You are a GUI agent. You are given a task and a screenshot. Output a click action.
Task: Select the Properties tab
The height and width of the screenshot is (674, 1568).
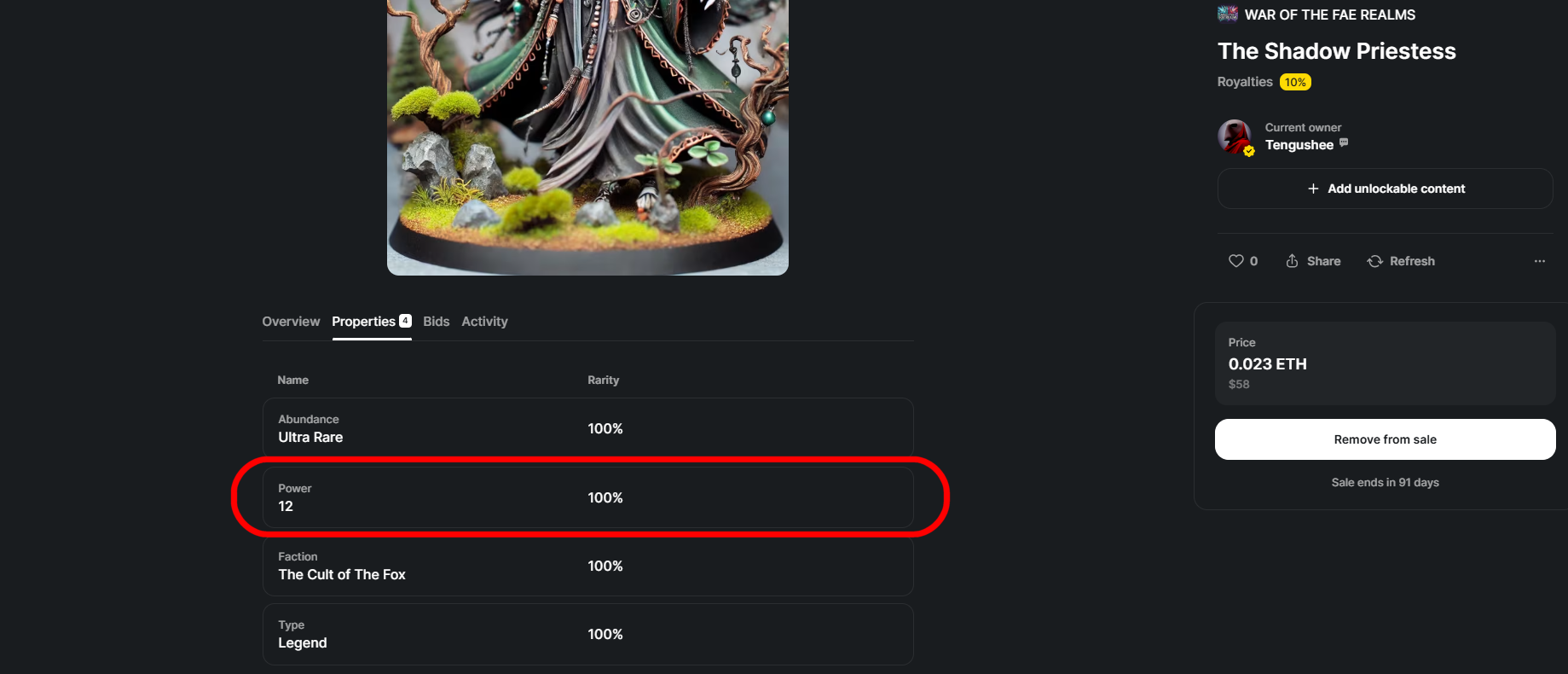tap(372, 322)
